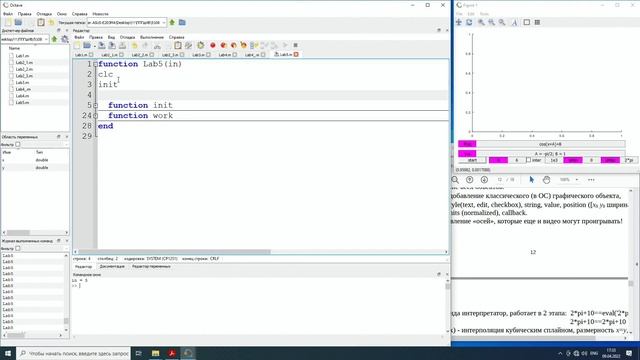Open the PDF viewer zoom percentage dropdown
This screenshot has width=640, height=360.
point(577,180)
